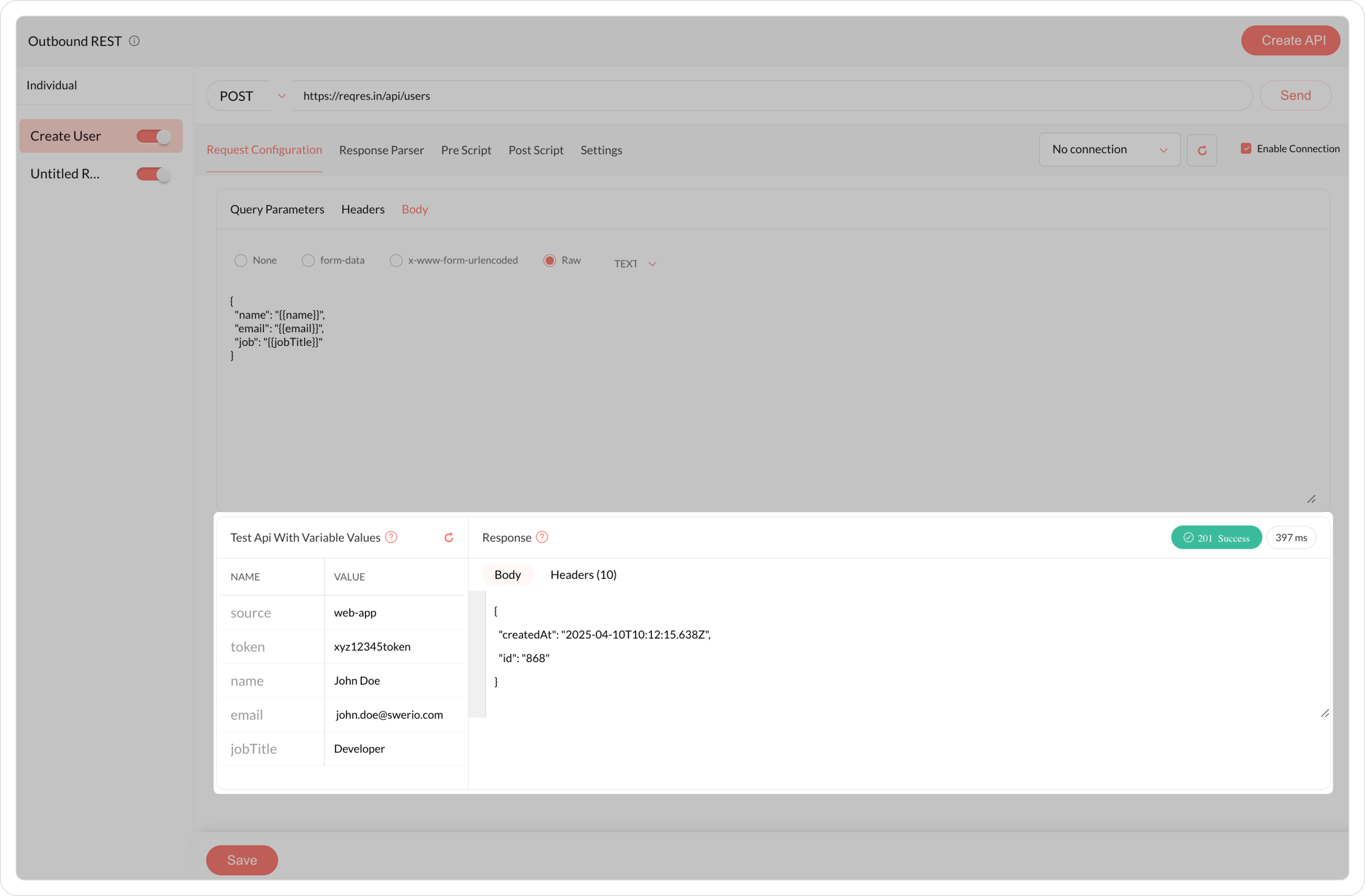This screenshot has width=1365, height=896.
Task: Switch to the Response Parser tab
Action: [x=381, y=150]
